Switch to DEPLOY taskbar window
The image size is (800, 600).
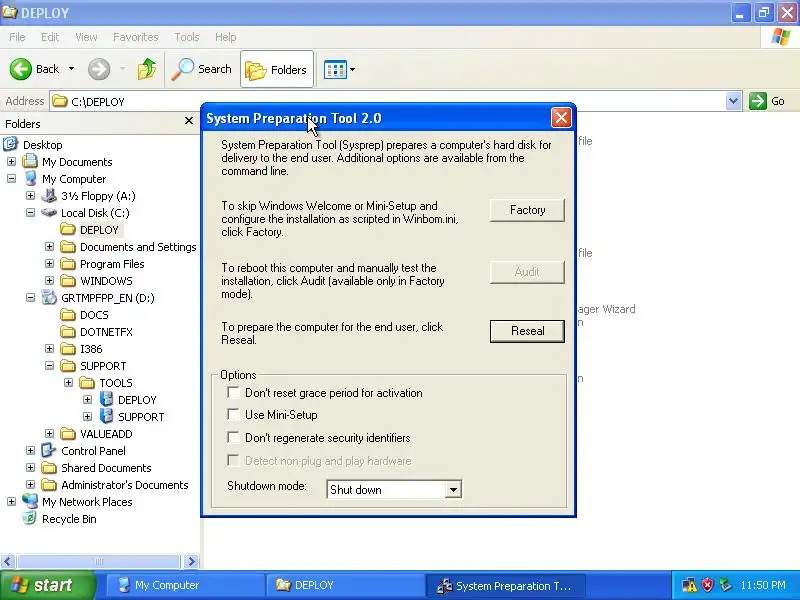click(x=345, y=585)
